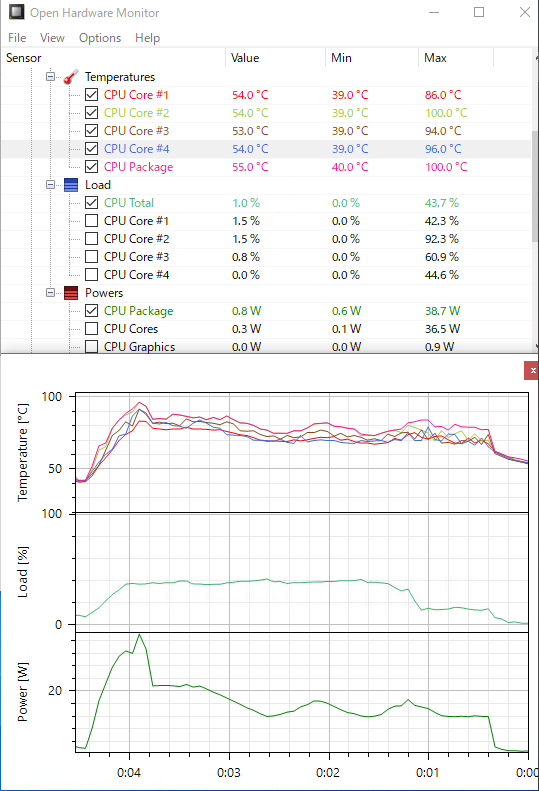Uncheck CPU Total load plot

(x=91, y=203)
